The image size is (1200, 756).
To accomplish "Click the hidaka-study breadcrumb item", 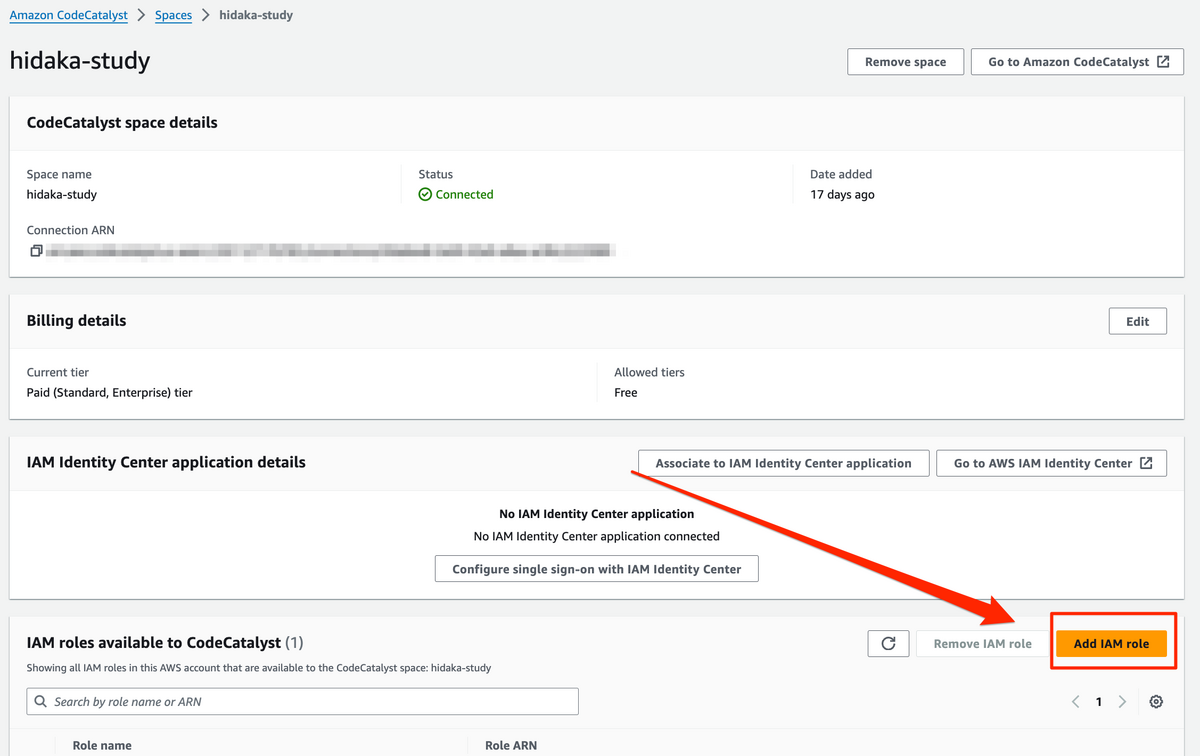I will coord(258,16).
